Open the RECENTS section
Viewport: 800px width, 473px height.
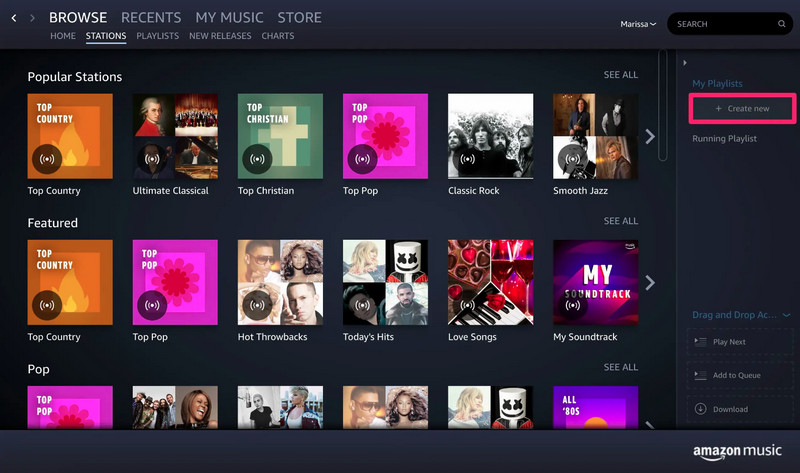(151, 17)
